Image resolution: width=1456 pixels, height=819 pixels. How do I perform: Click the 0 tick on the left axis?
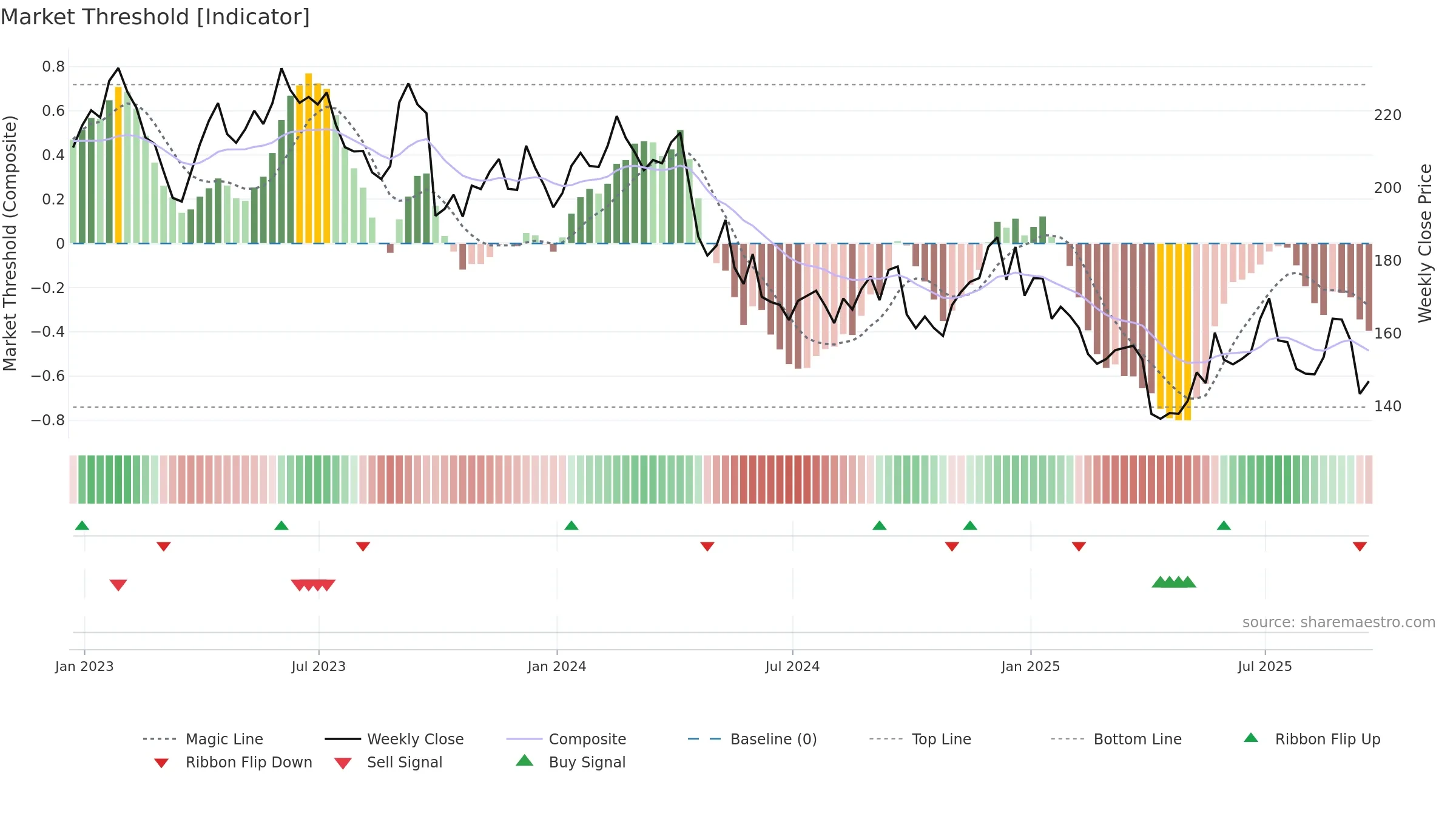point(60,244)
